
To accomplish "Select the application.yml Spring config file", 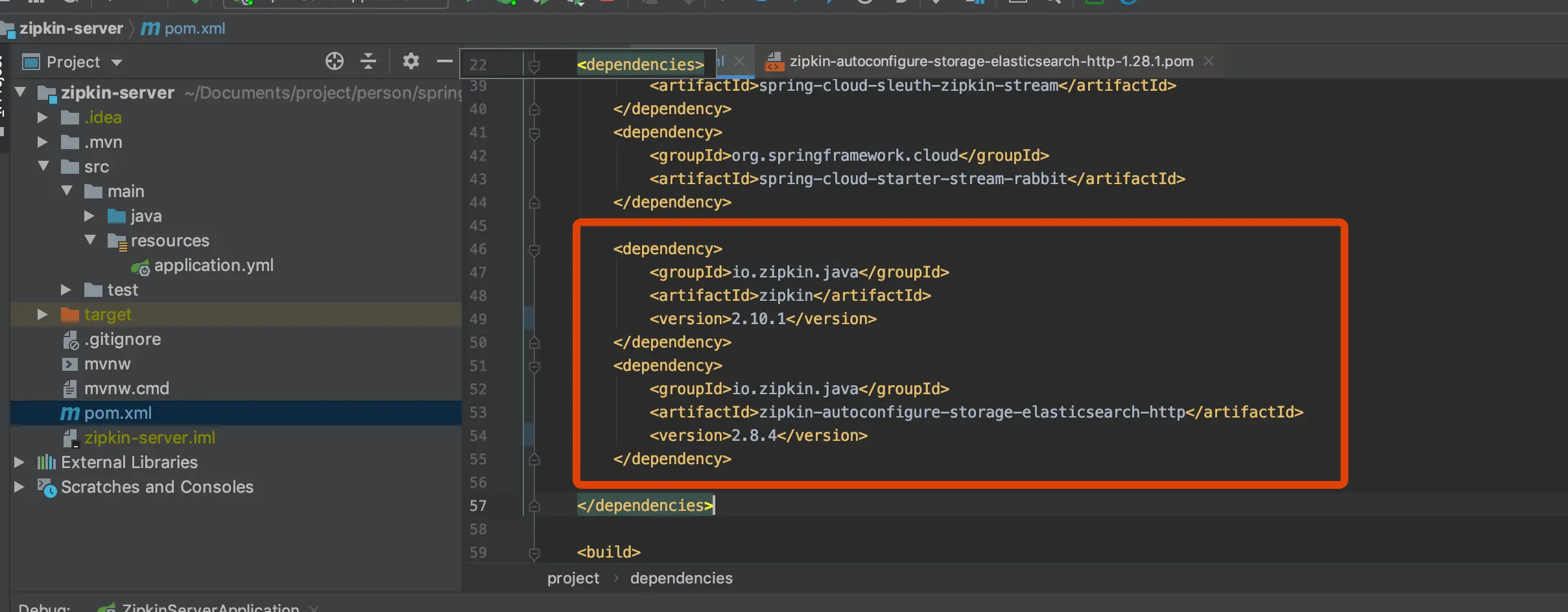I will pos(213,265).
